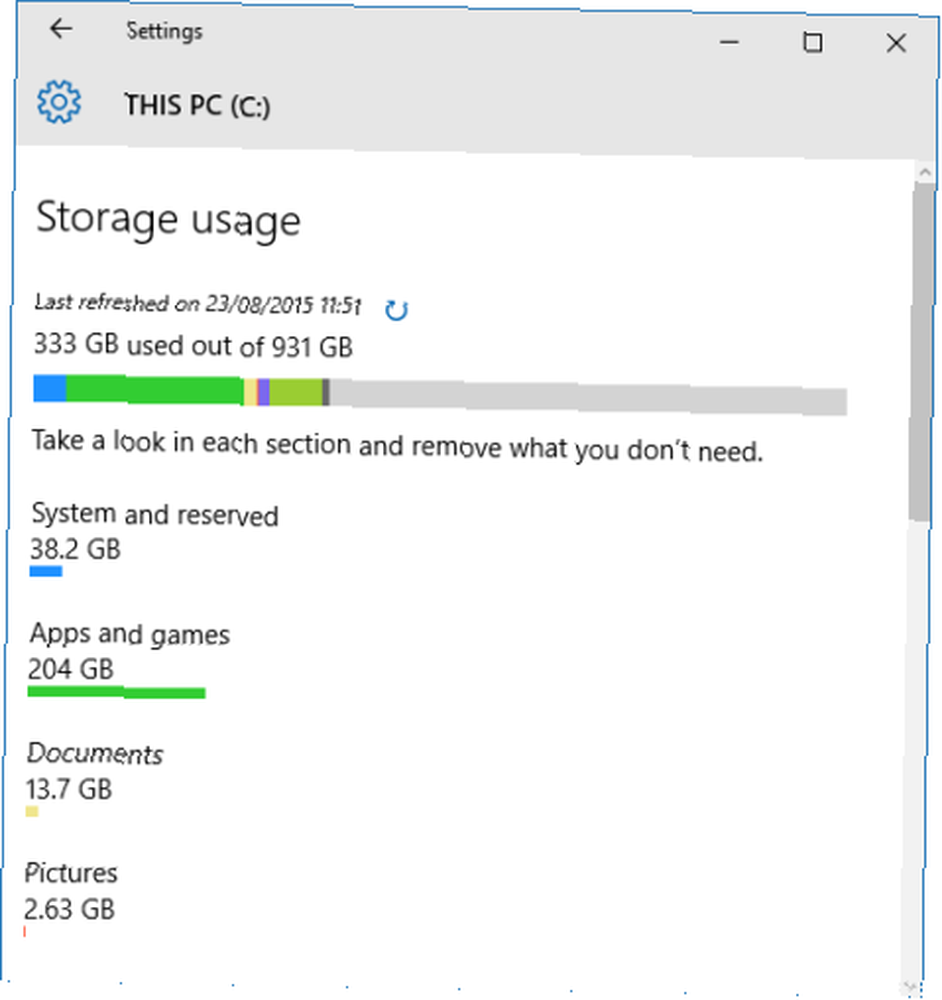Click the green segment of storage bar
Screen dimensions: 942x1000
pyautogui.click(x=155, y=390)
